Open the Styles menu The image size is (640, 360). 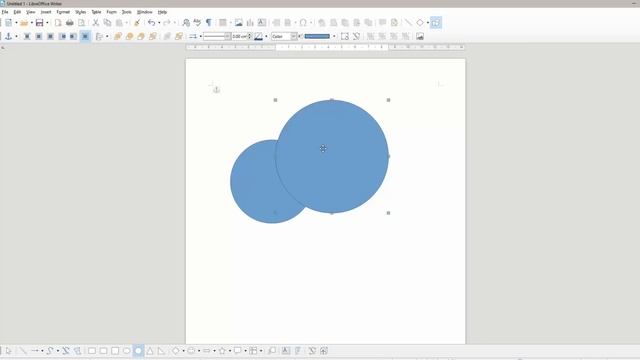tap(80, 12)
